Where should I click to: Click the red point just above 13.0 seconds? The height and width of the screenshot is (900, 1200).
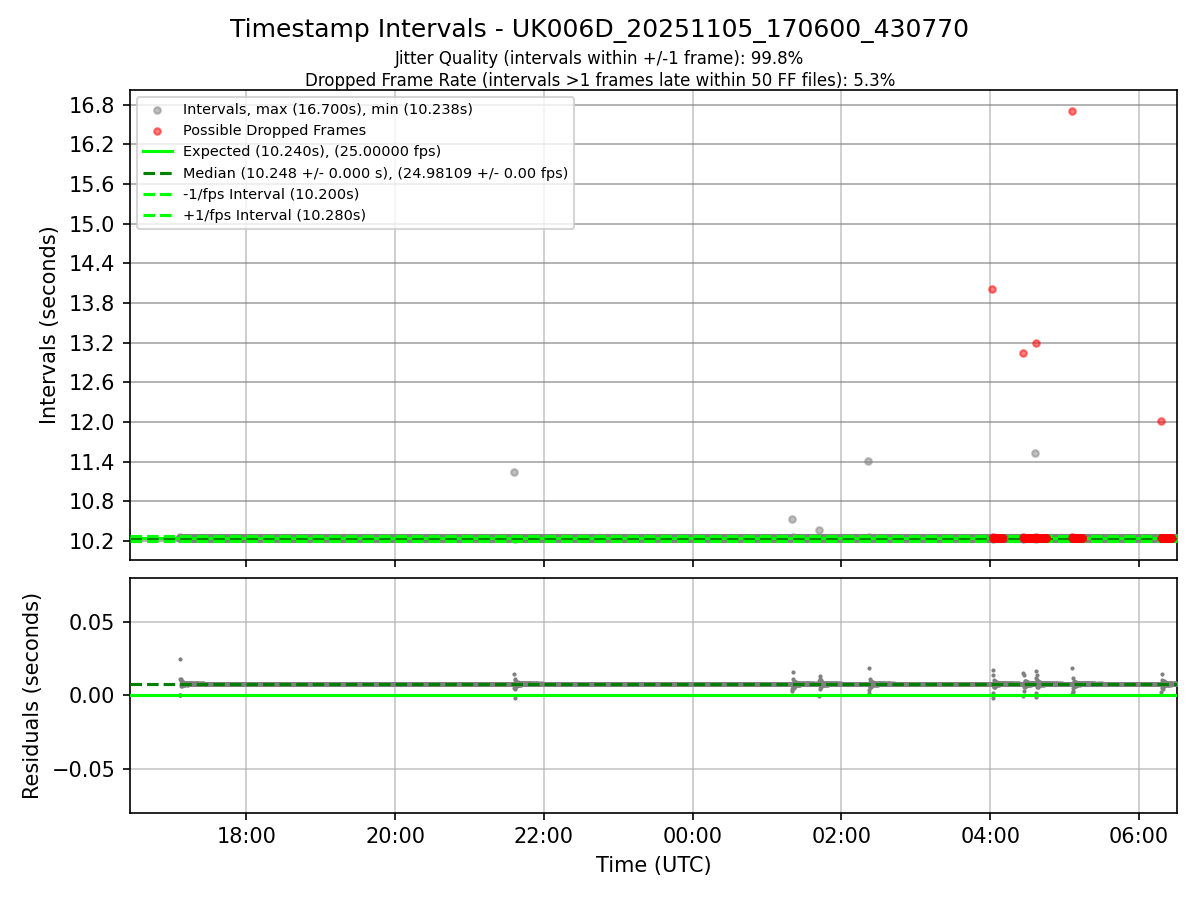(1023, 353)
